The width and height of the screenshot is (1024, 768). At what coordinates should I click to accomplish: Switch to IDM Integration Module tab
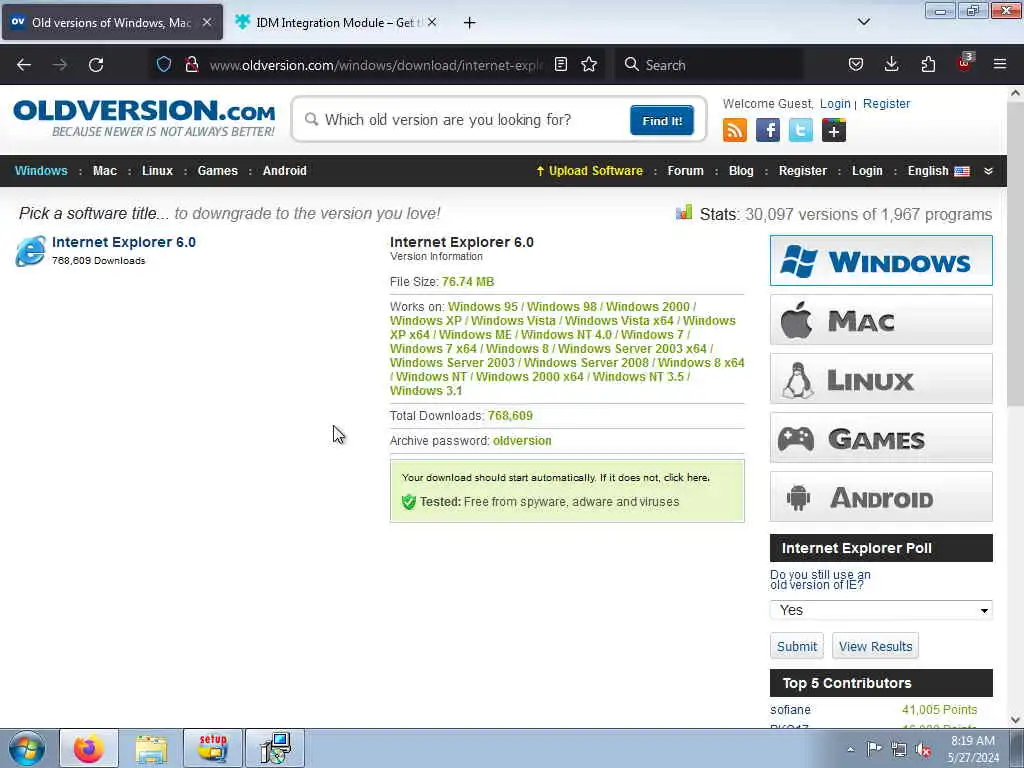(336, 22)
